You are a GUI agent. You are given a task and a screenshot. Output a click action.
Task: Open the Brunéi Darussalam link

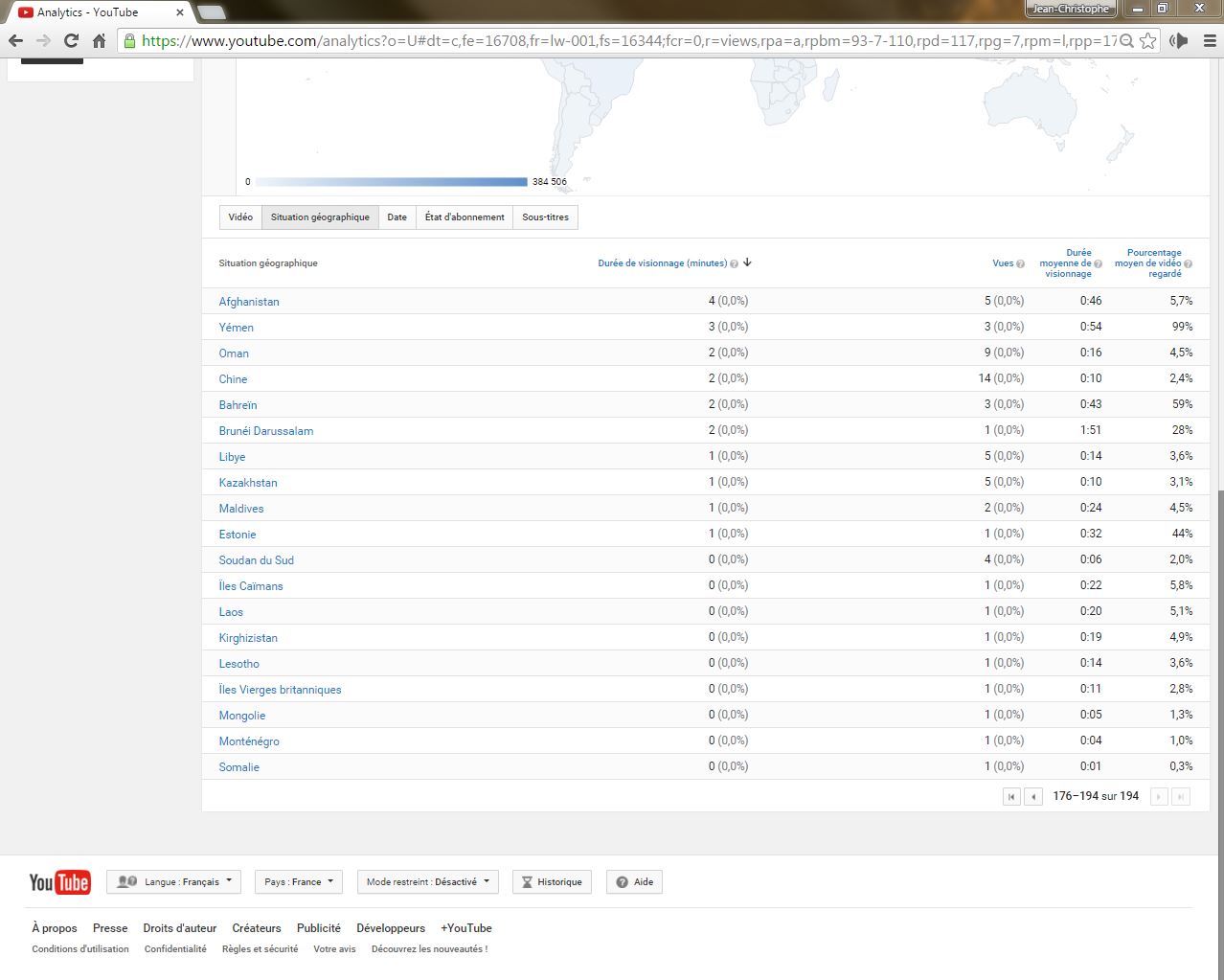[x=266, y=431]
